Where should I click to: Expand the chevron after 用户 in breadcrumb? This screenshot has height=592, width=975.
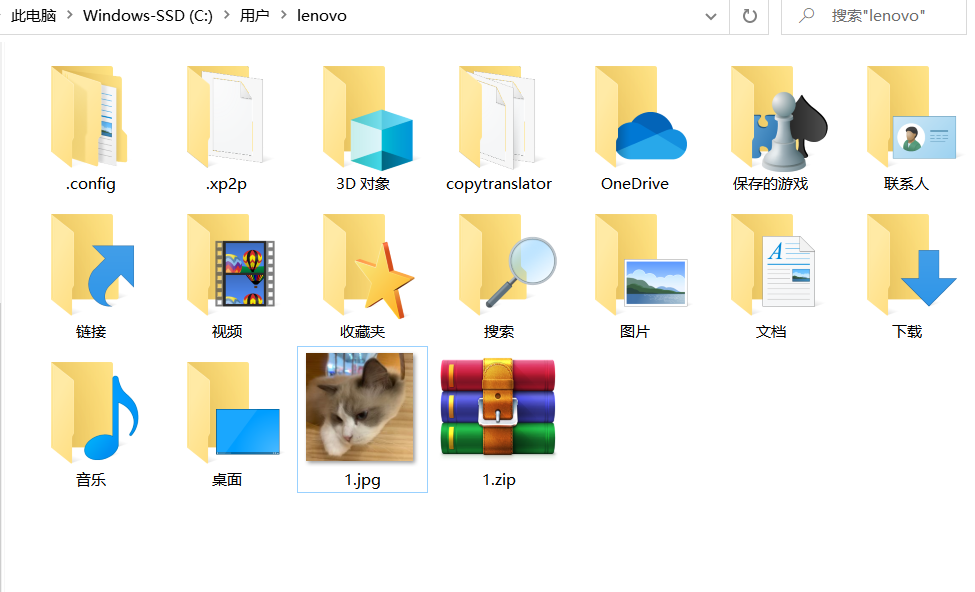[284, 15]
